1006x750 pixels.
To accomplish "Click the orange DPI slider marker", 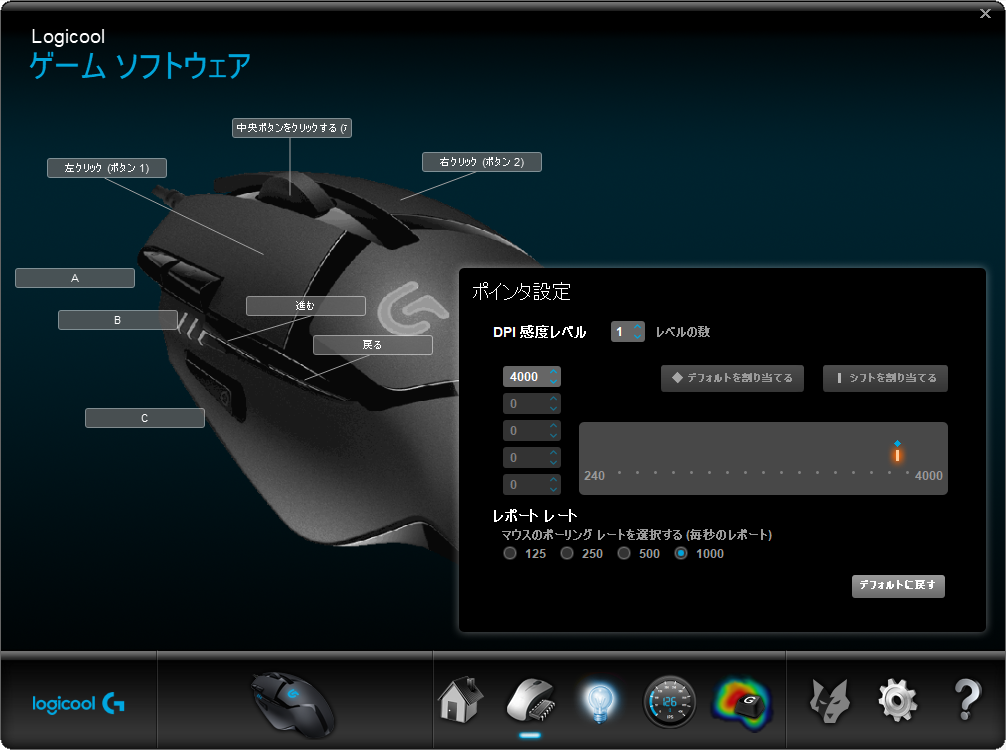I will 898,455.
